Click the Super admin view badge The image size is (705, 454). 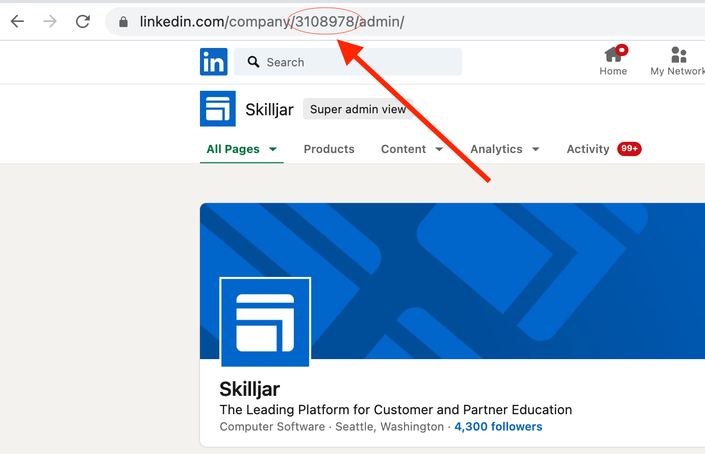click(358, 109)
